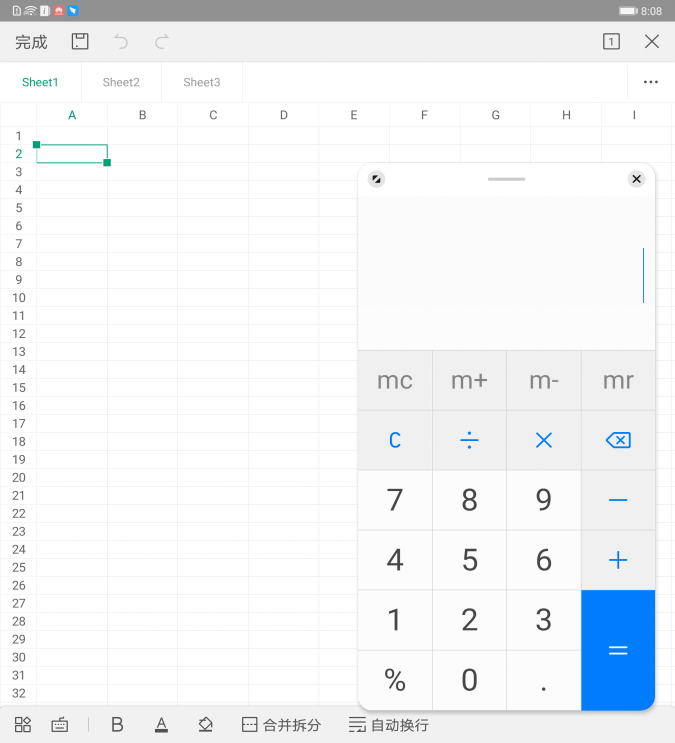Tap the percent key
This screenshot has height=743, width=675.
(395, 680)
